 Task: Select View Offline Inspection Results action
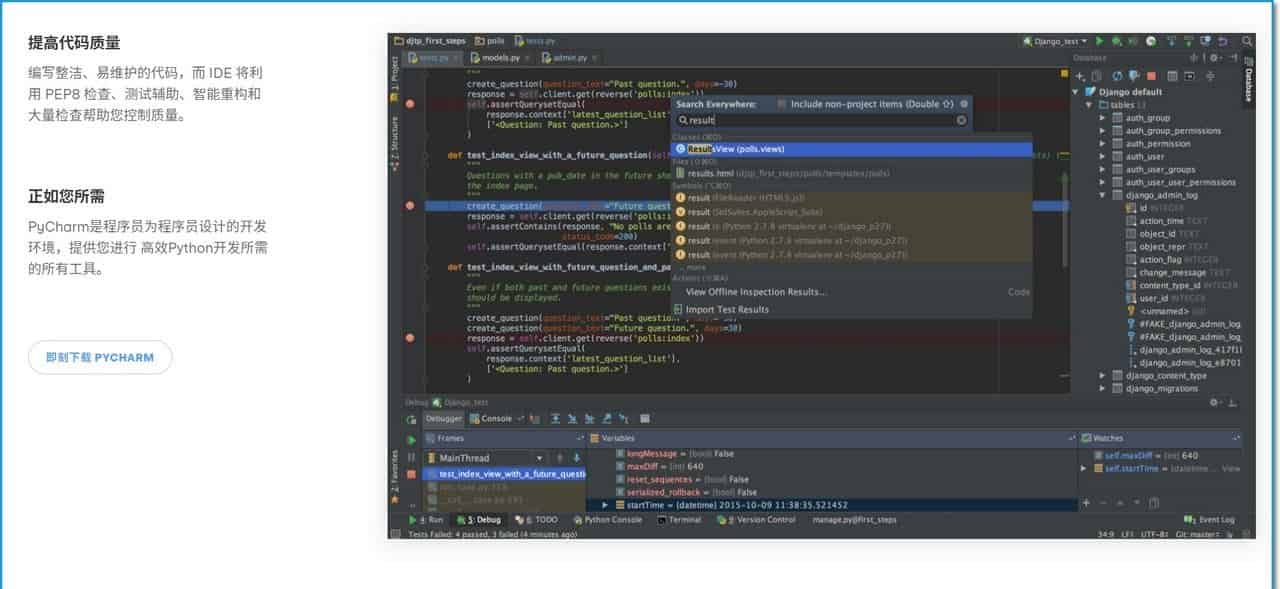point(756,292)
